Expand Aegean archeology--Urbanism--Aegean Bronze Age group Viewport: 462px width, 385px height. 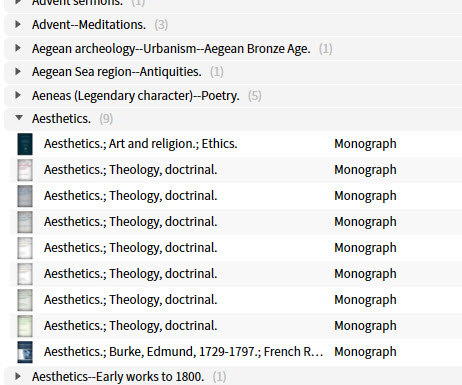18,48
